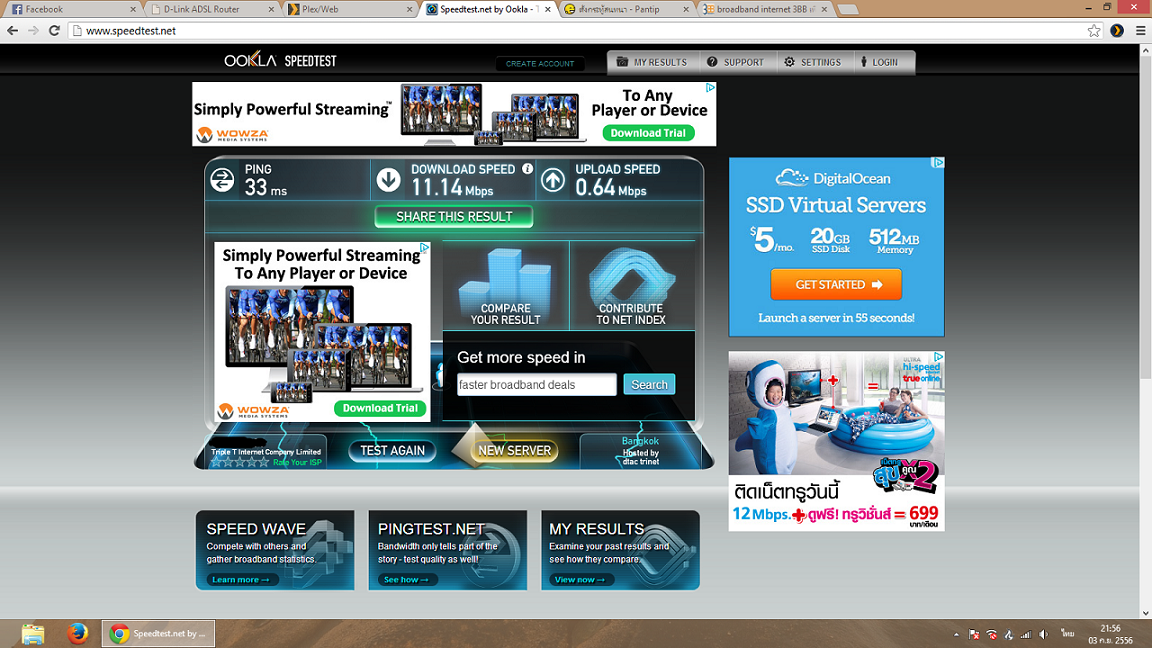Show hidden system tray icons

[956, 634]
